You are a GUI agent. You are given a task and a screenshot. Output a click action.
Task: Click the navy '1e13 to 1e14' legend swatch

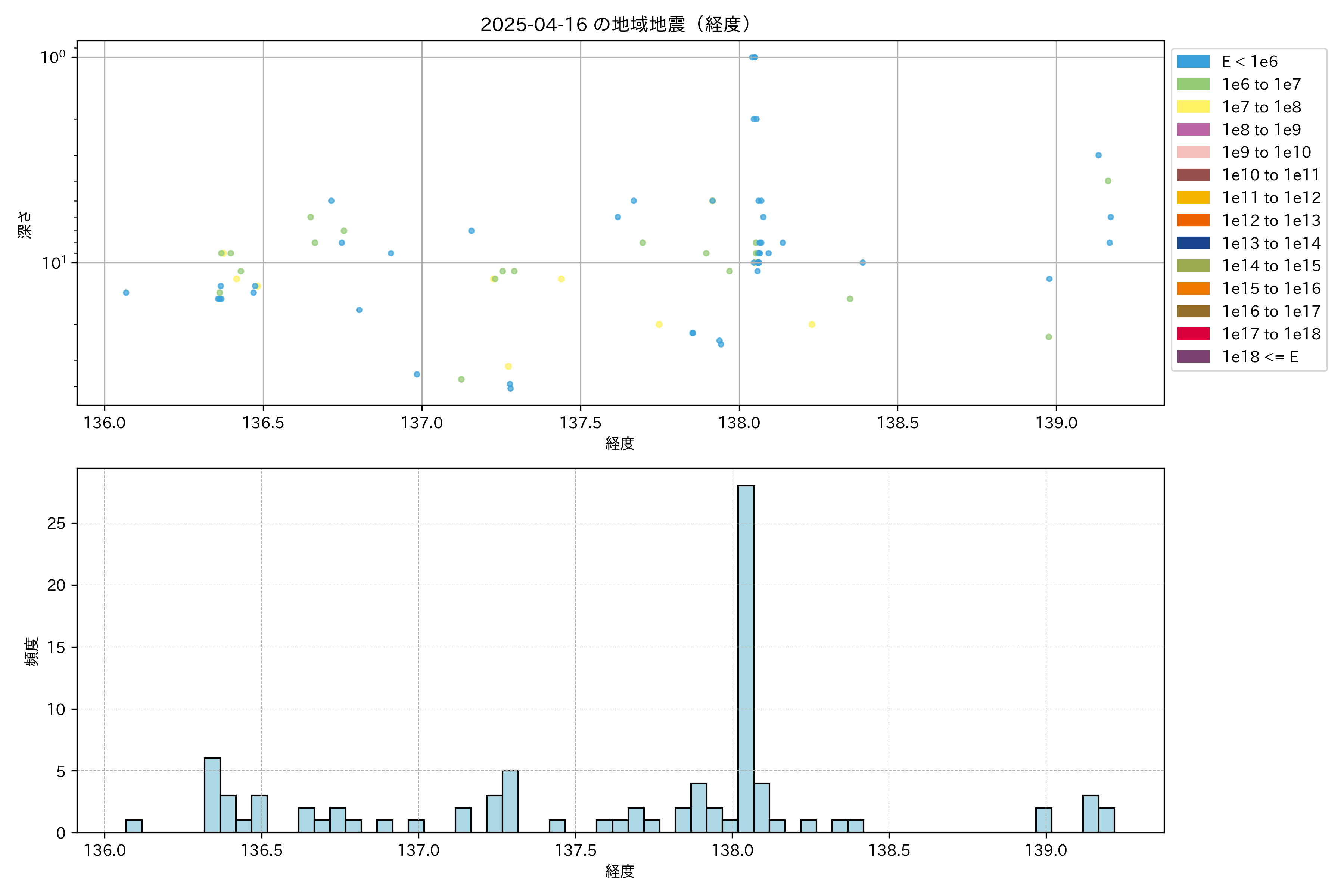[x=1192, y=243]
